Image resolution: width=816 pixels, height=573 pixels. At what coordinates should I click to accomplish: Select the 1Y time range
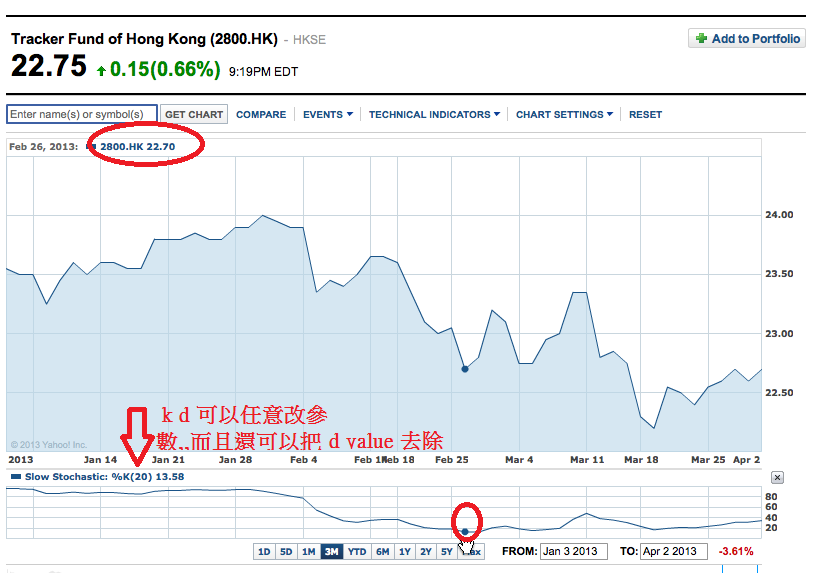(405, 552)
